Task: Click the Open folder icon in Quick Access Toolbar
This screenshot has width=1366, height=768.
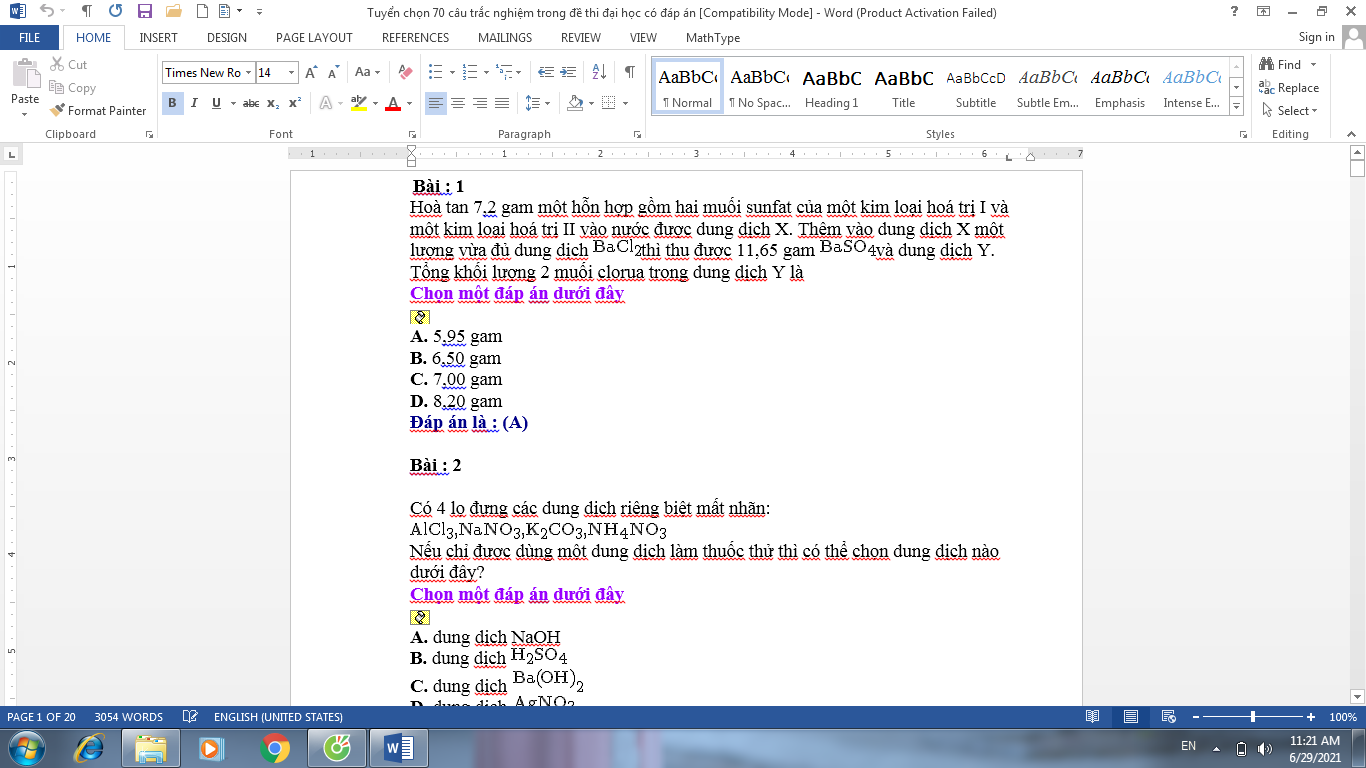Action: (173, 12)
